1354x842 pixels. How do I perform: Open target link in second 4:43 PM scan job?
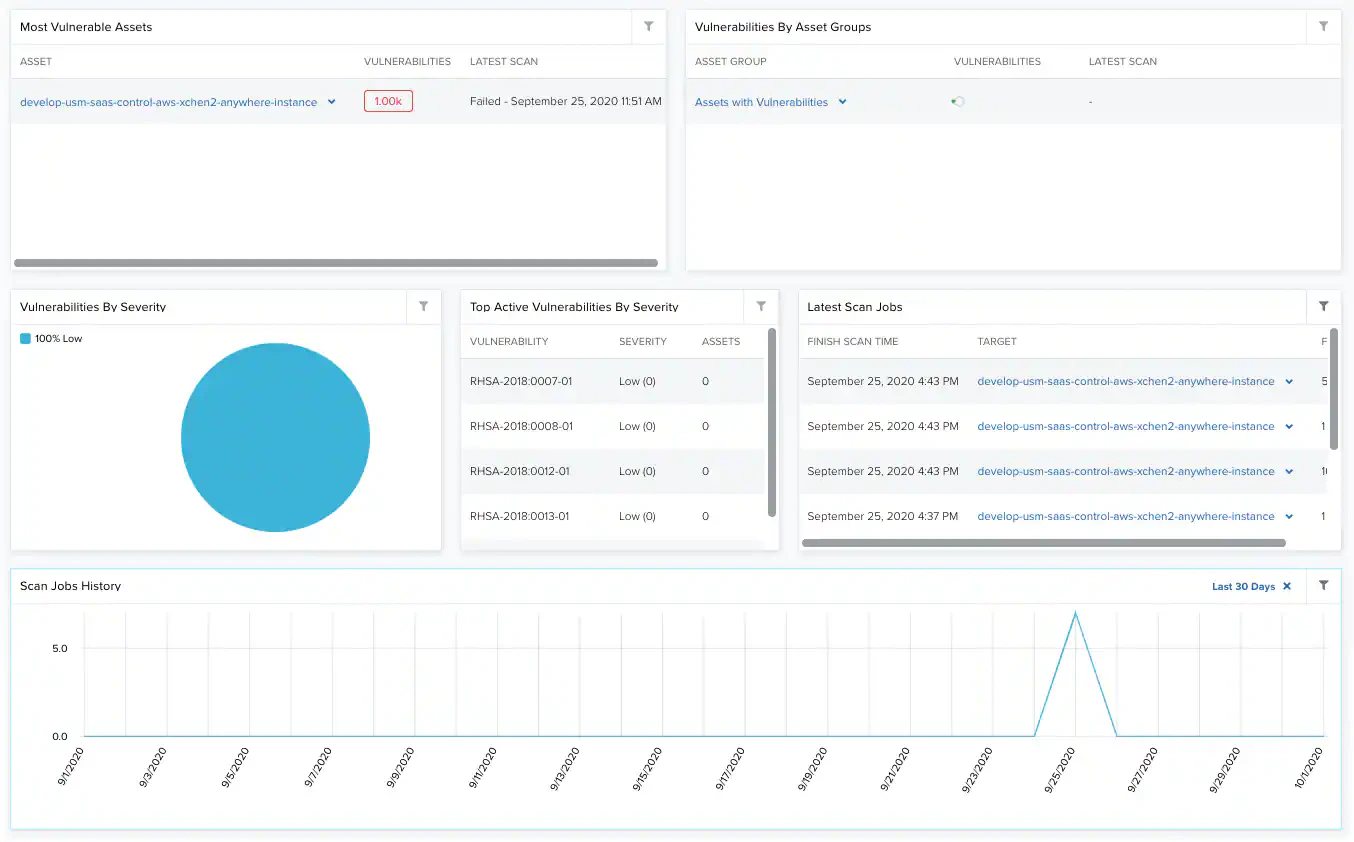[1125, 426]
